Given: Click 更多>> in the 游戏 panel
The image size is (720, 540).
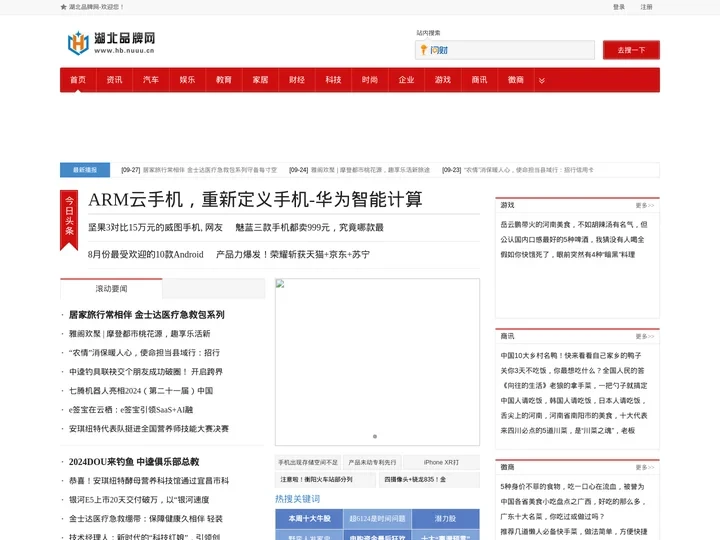Looking at the screenshot, I should point(645,205).
